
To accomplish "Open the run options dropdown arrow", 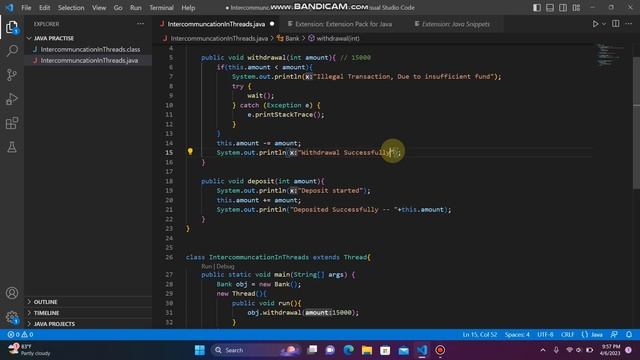I will pos(604,24).
